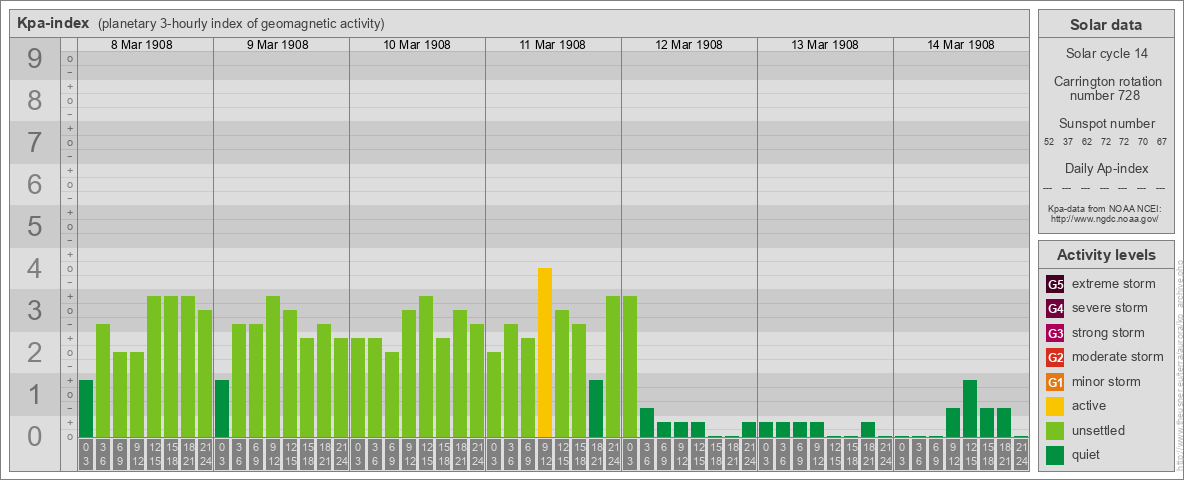This screenshot has height=480, width=1184.
Task: Click the 14 Mar 1908 date header
Action: pos(961,45)
